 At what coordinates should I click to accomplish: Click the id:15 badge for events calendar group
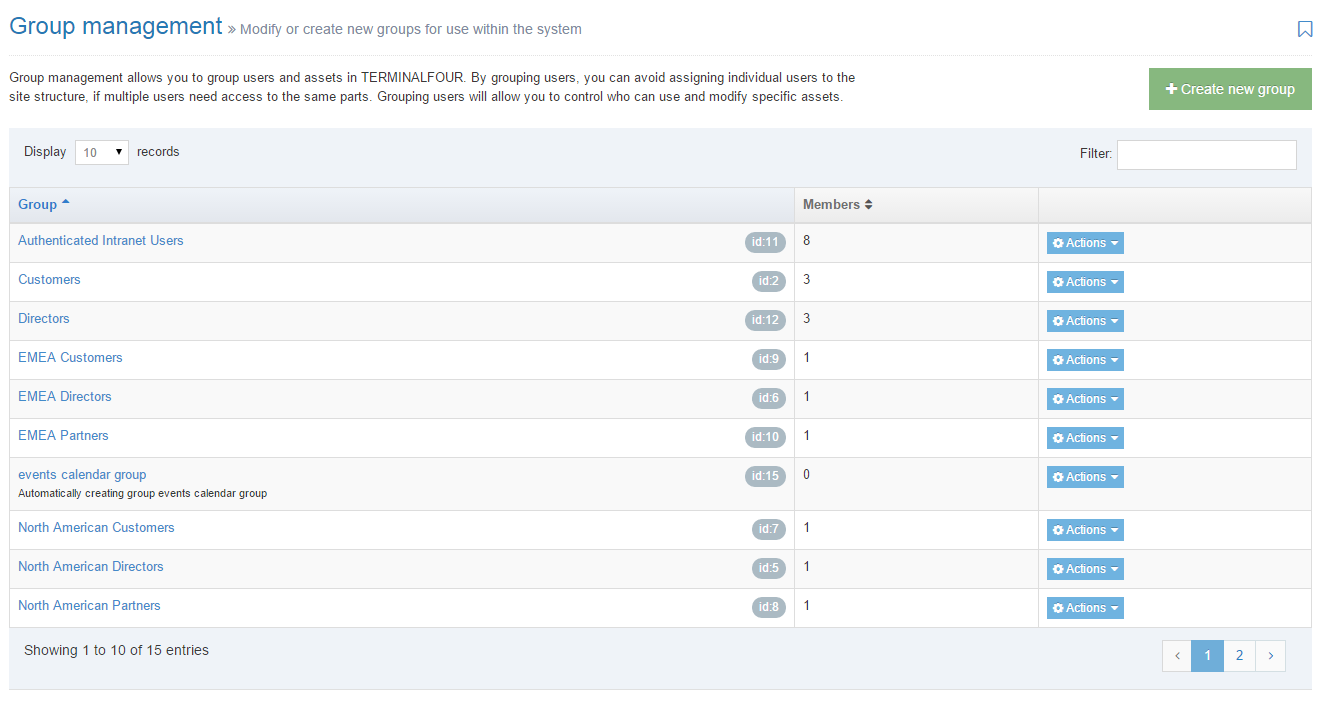coord(765,477)
